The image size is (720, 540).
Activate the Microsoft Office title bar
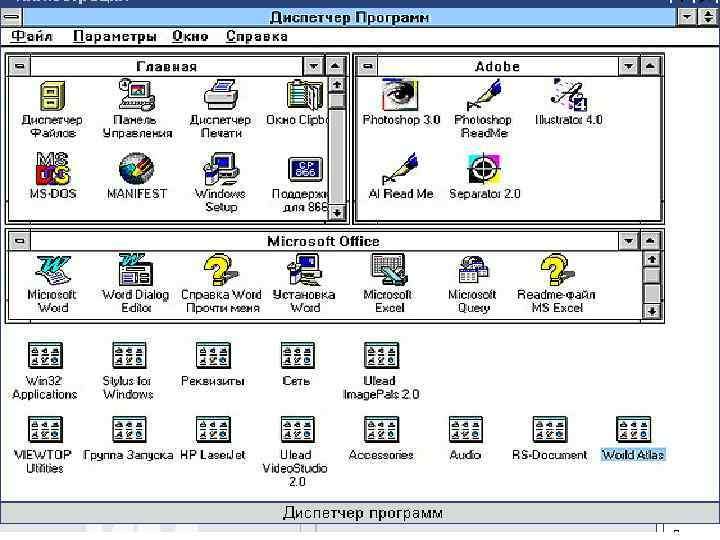point(324,241)
